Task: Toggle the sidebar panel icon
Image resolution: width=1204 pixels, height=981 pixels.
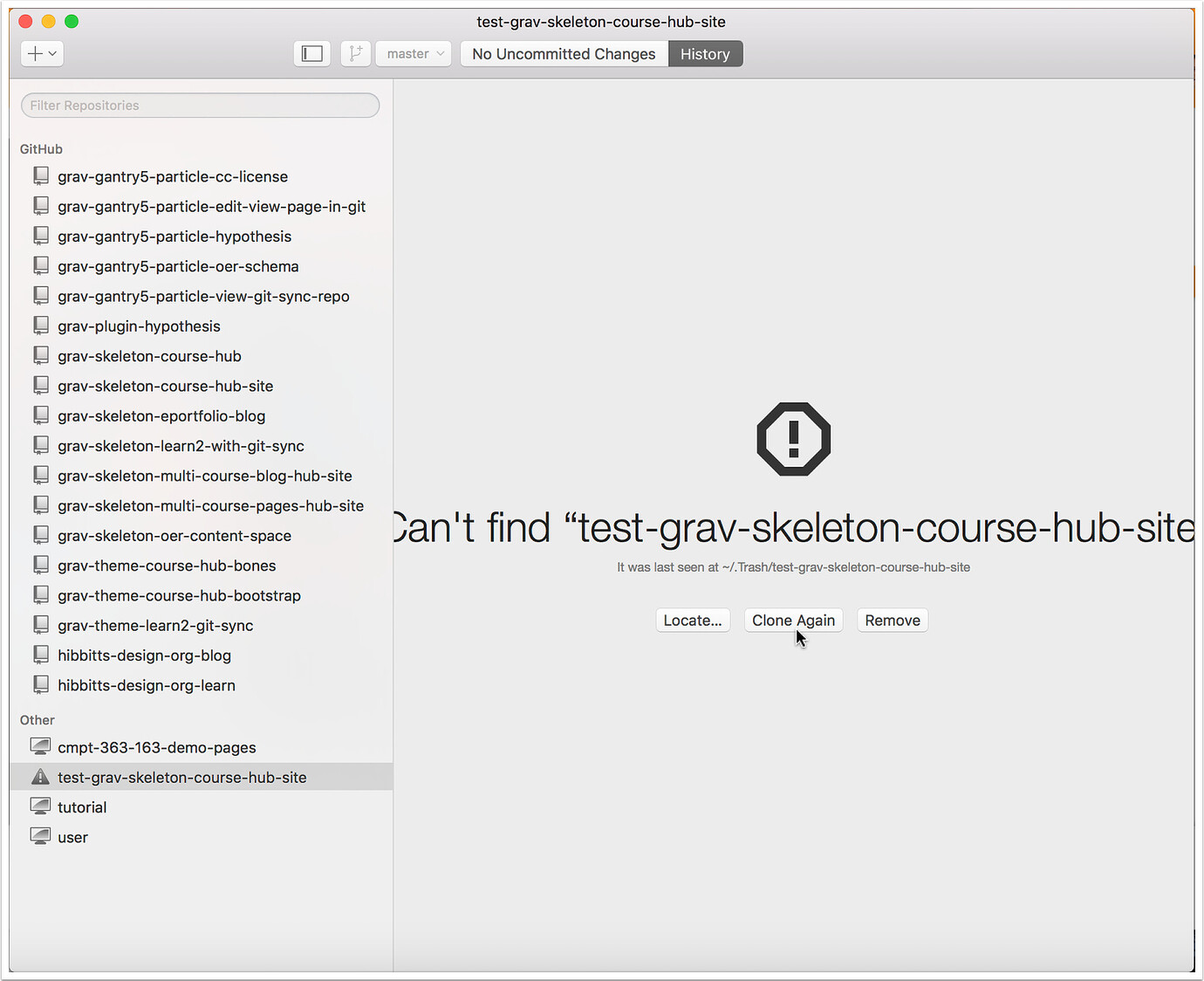Action: [311, 53]
